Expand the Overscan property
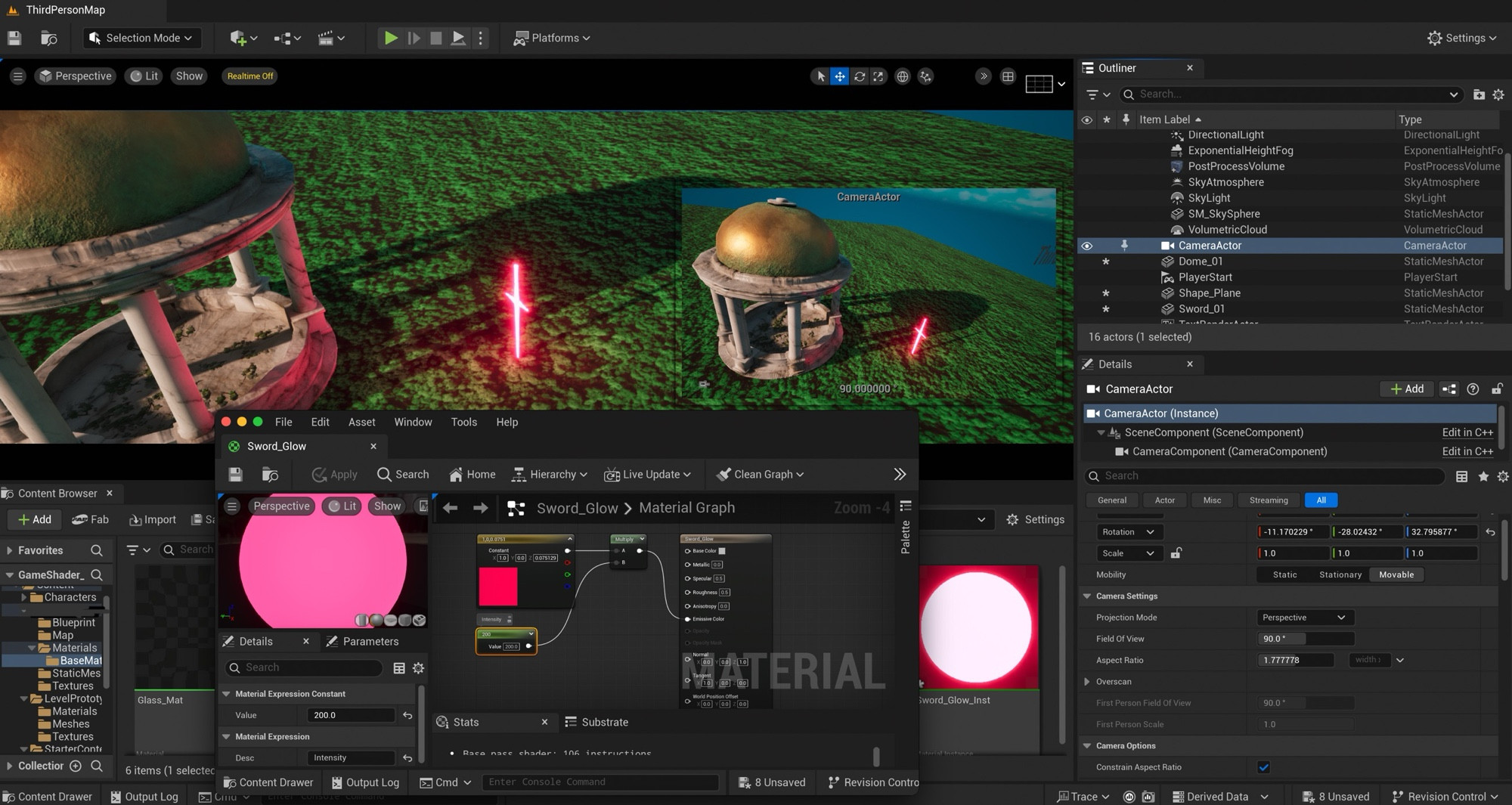Viewport: 1512px width, 805px height. coord(1087,682)
